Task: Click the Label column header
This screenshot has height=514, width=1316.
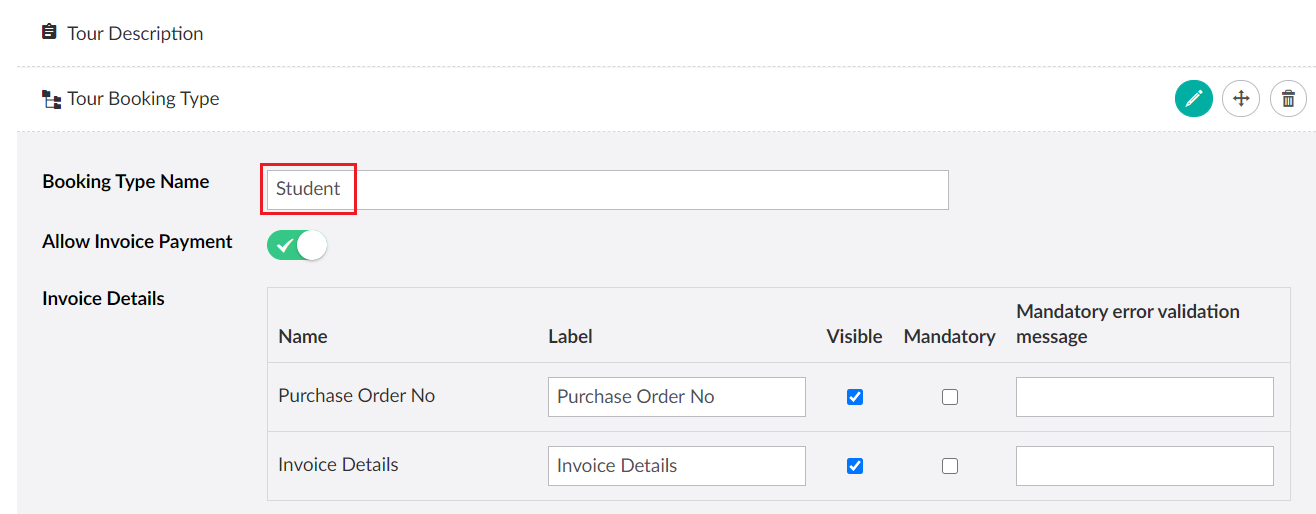Action: point(570,337)
